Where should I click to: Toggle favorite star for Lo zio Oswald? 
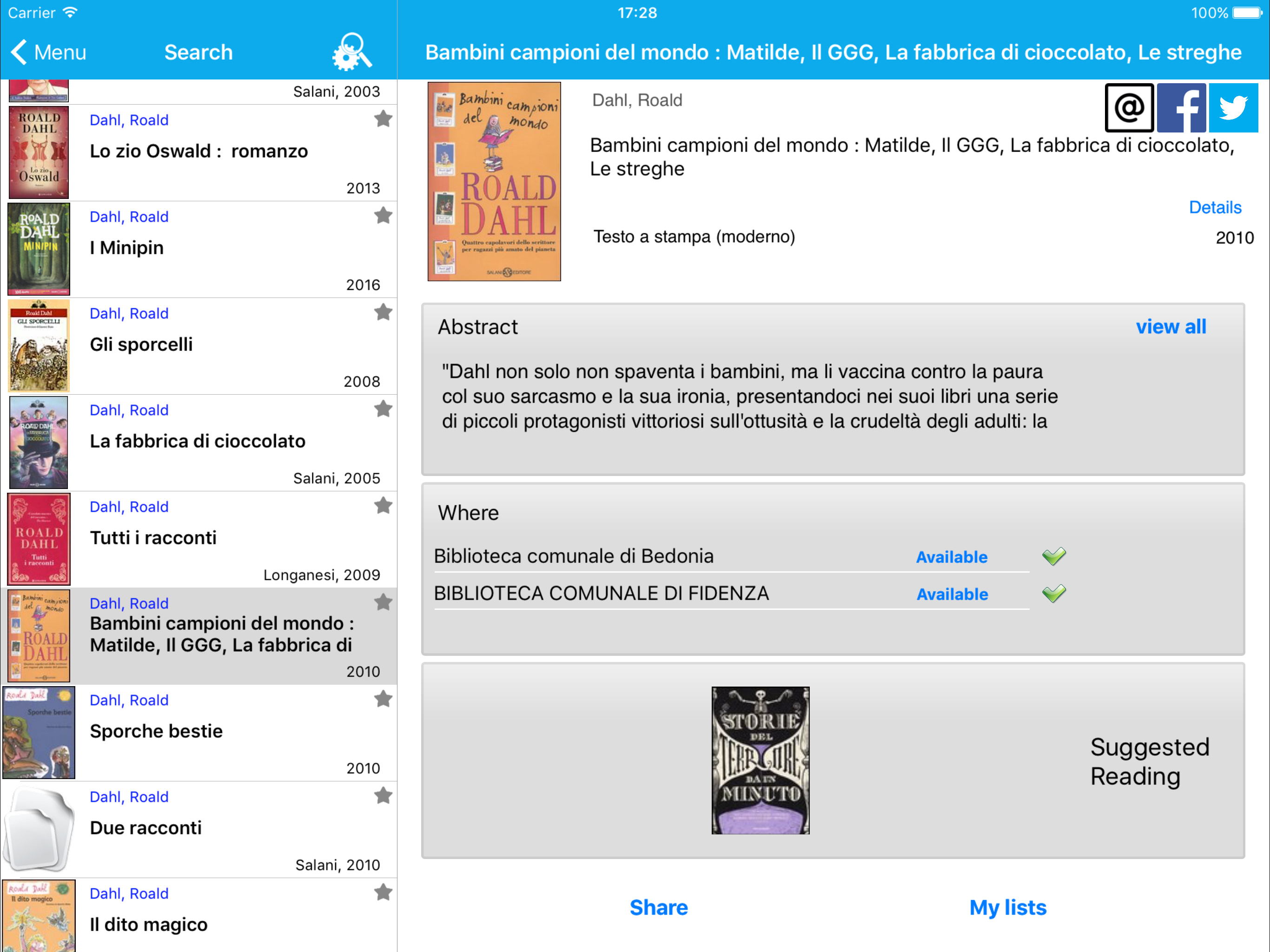coord(383,119)
